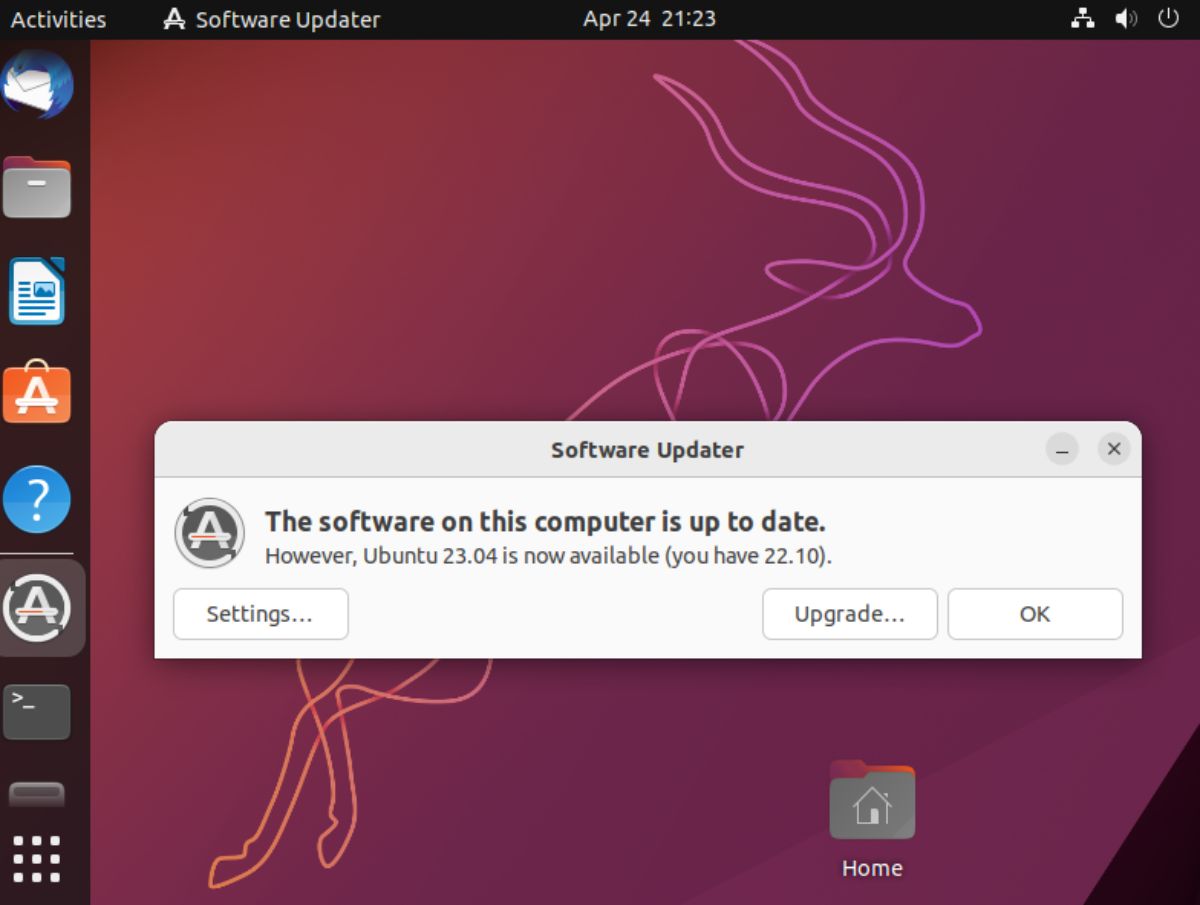Launch LibreOffice Writer from the dock

click(37, 292)
